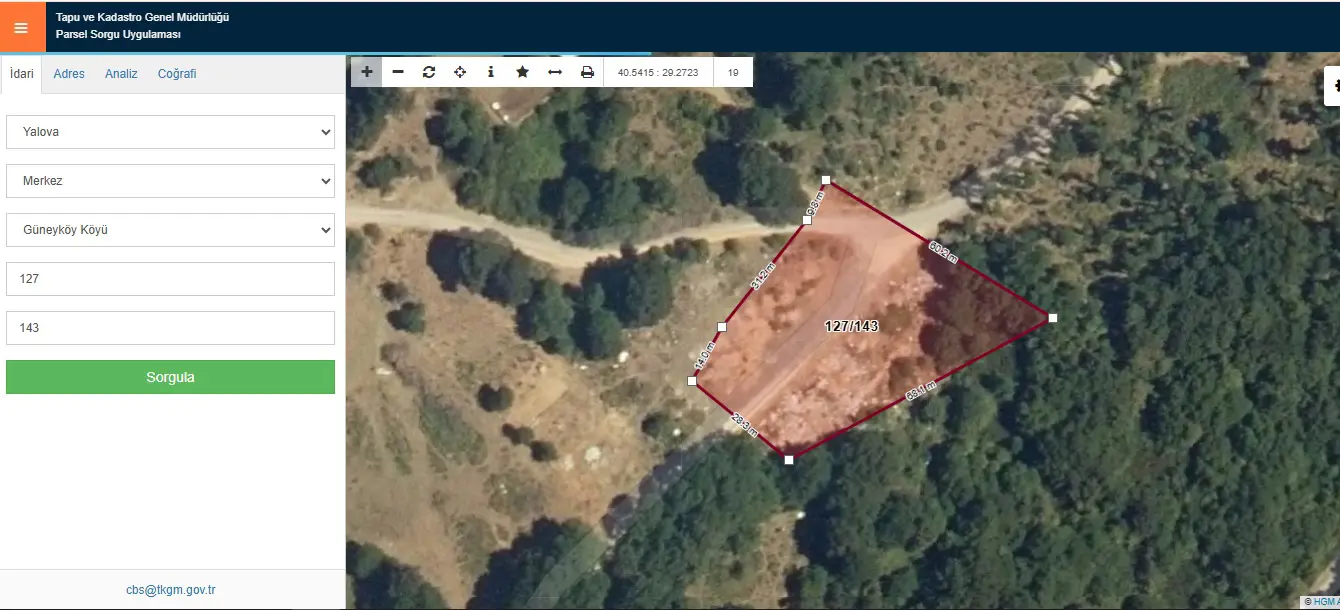Open the Güneyköy Köyü neighborhood dropdown
This screenshot has height=610, width=1340.
pos(170,230)
